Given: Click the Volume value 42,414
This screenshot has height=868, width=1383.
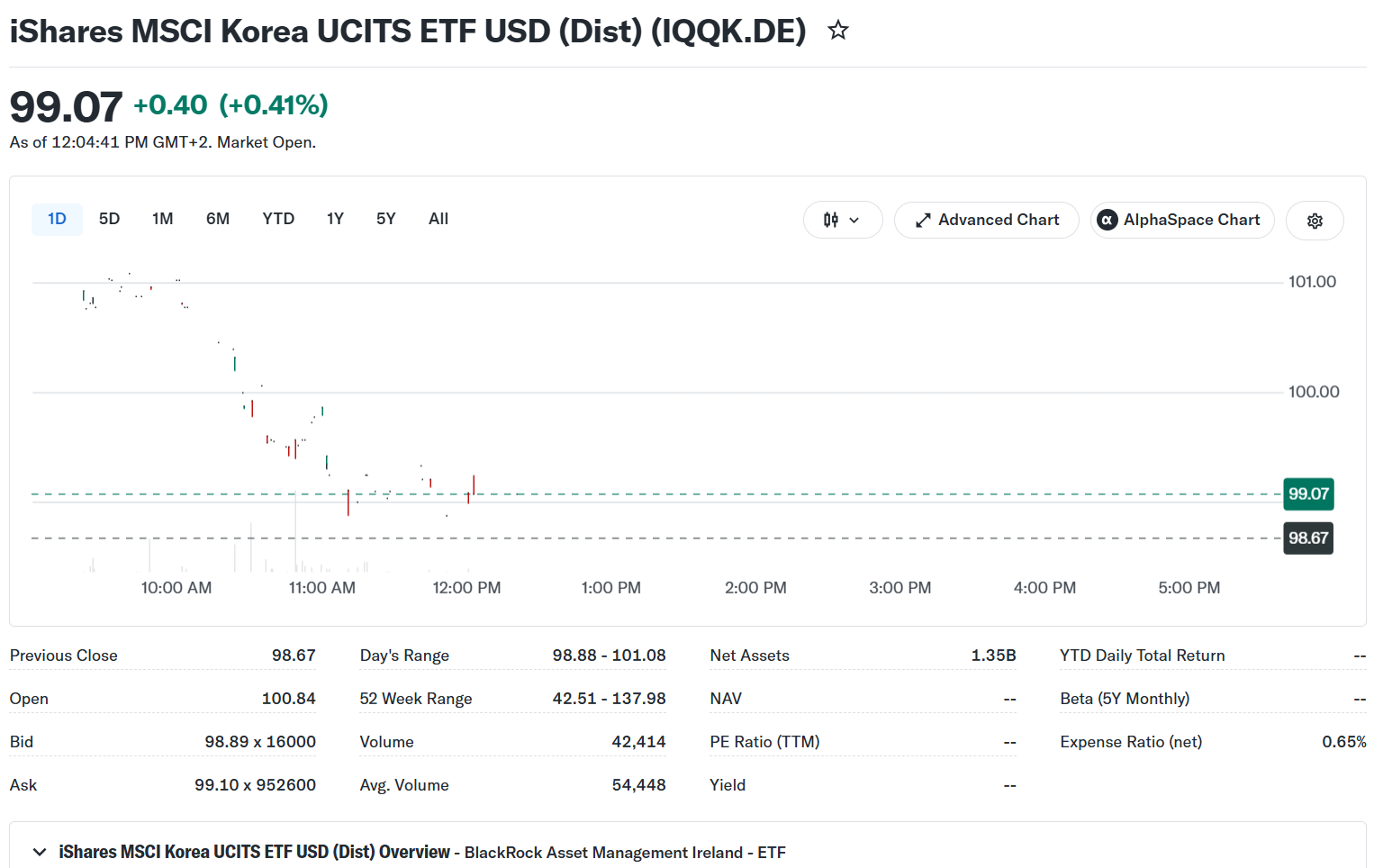Looking at the screenshot, I should click(x=639, y=742).
